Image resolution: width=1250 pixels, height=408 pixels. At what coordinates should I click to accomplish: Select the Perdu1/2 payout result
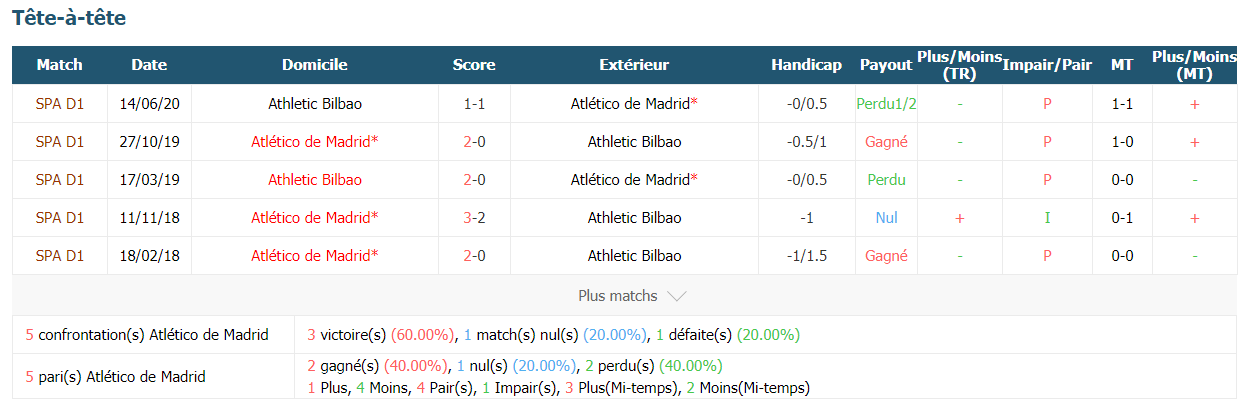point(886,103)
